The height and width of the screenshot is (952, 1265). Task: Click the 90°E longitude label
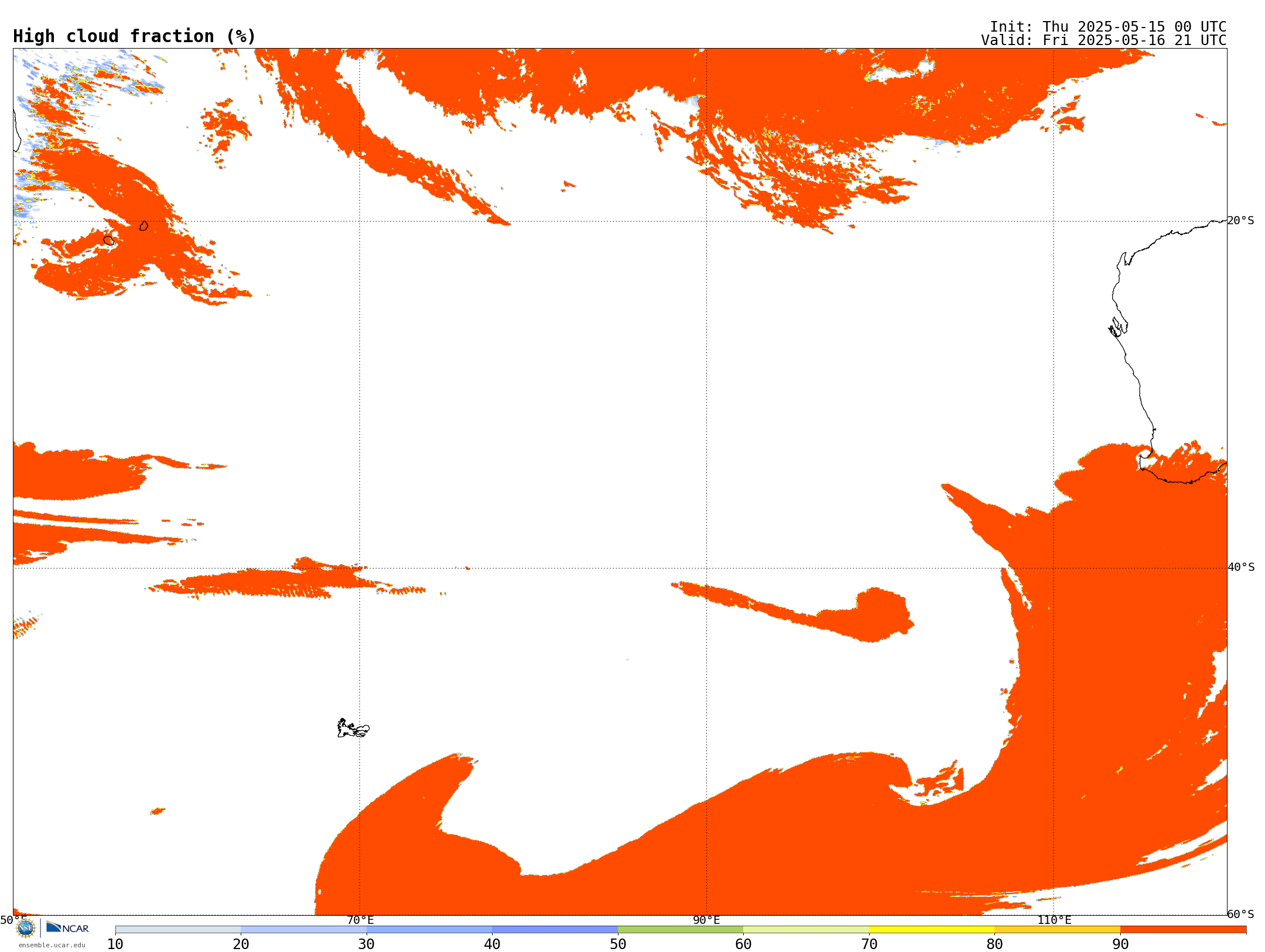706,920
